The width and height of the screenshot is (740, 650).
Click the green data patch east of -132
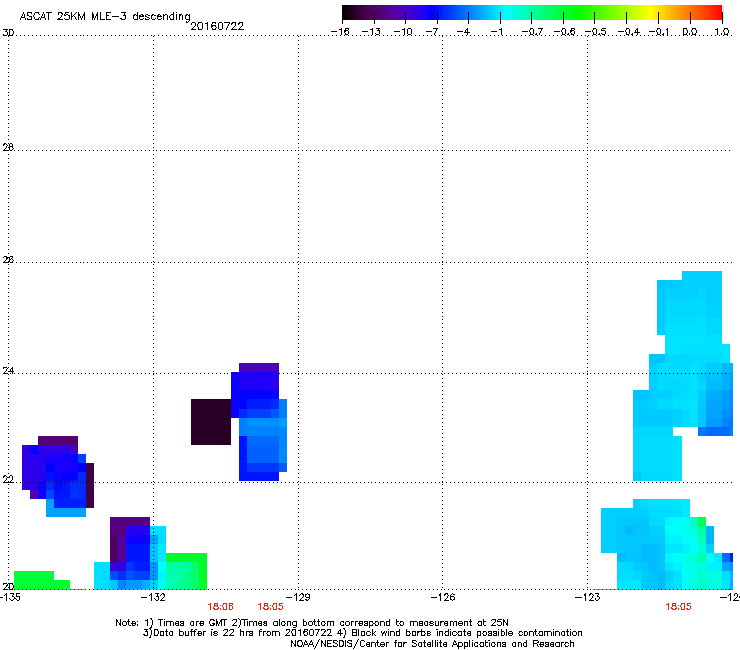coord(186,570)
